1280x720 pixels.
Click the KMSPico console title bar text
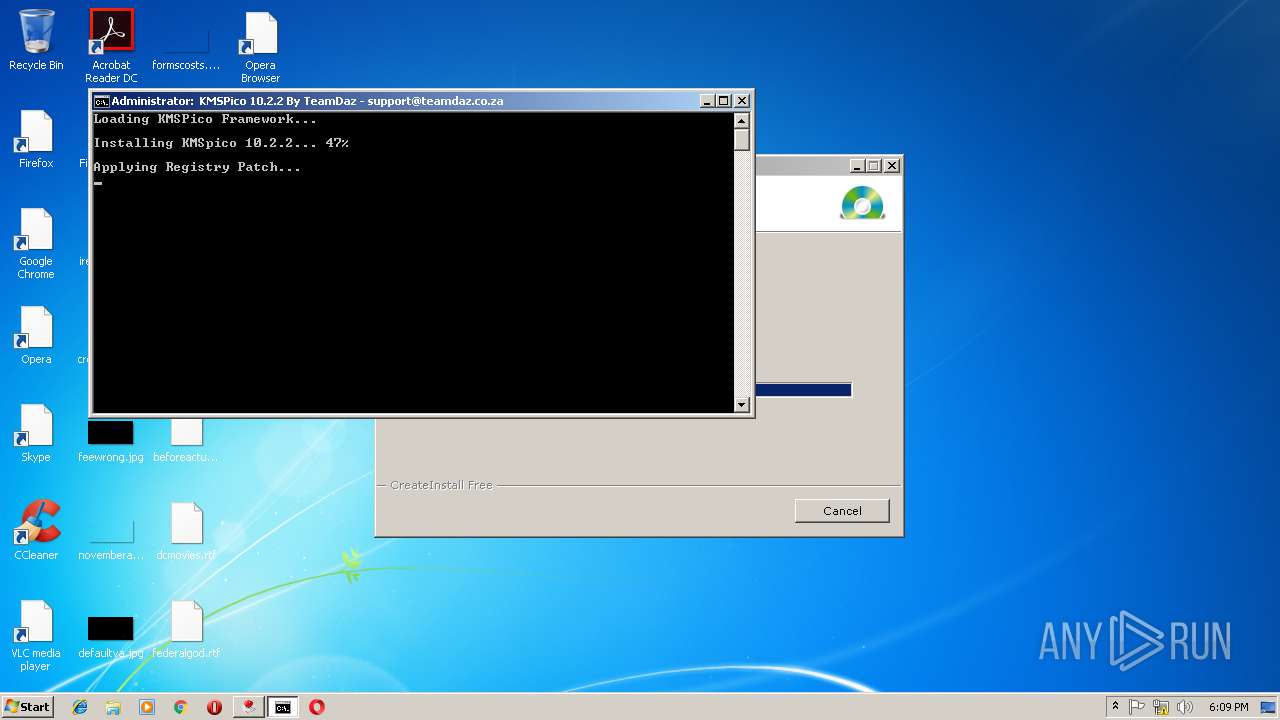pyautogui.click(x=307, y=101)
